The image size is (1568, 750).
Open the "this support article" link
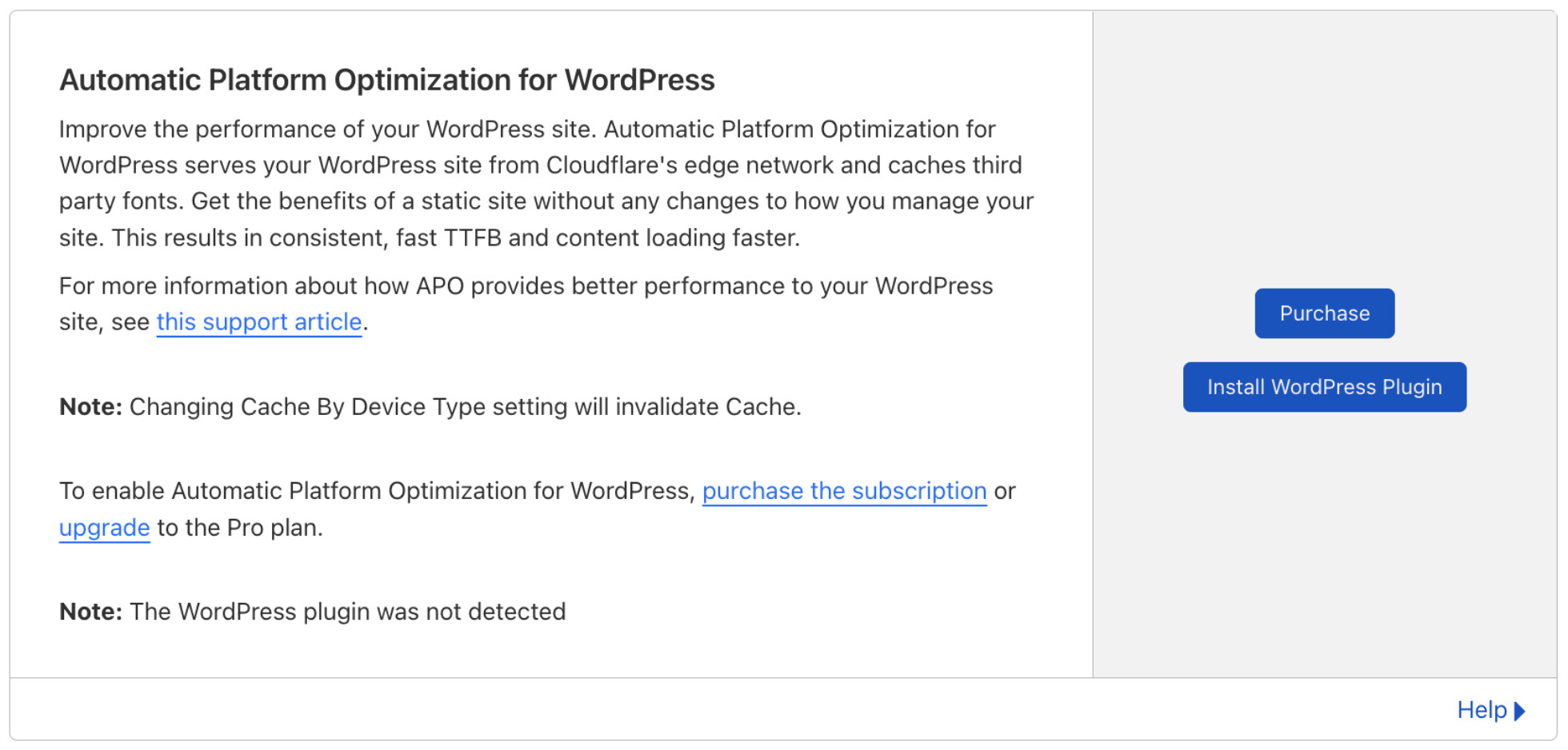pyautogui.click(x=259, y=321)
